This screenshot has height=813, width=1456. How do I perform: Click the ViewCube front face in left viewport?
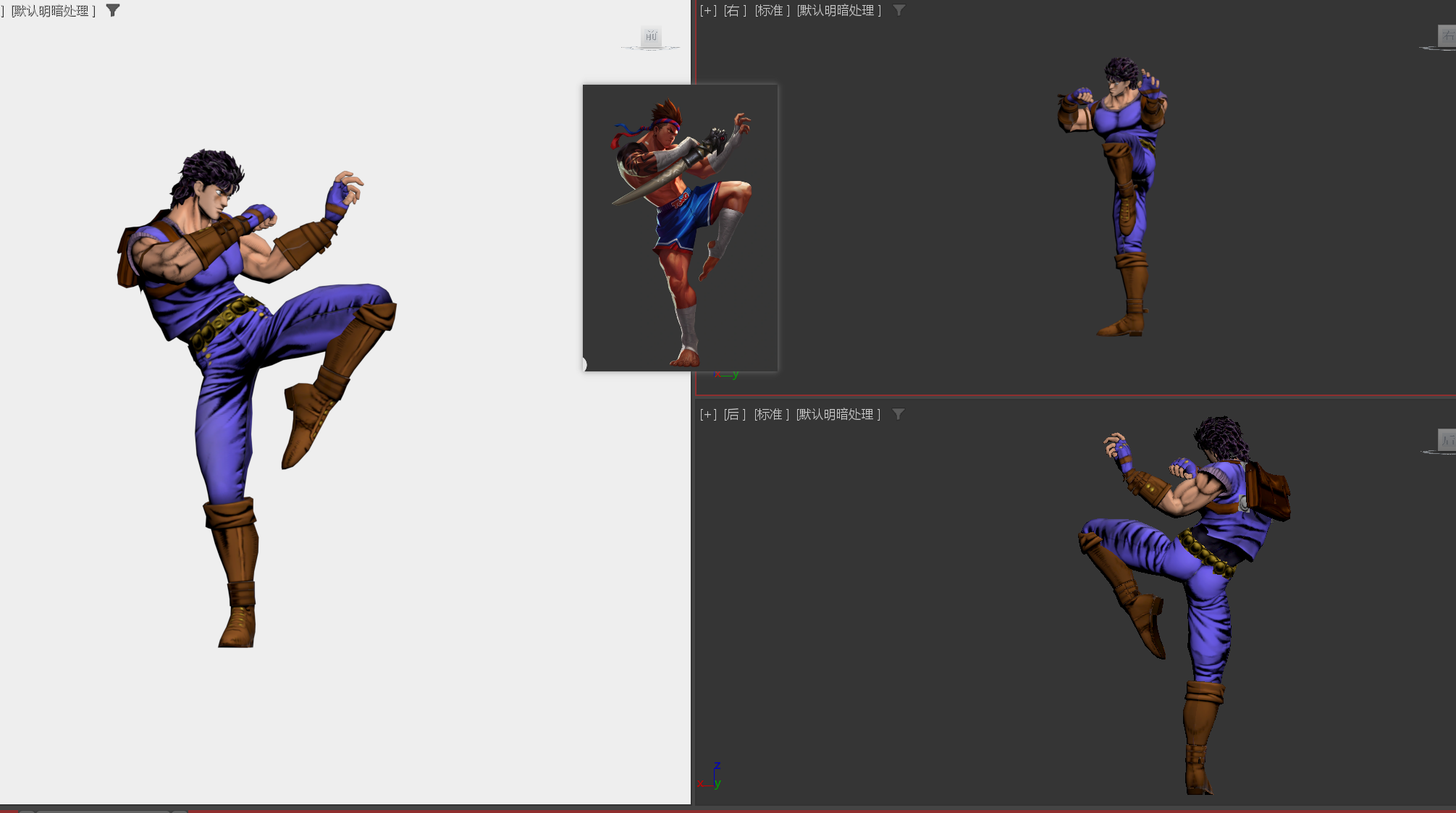pyautogui.click(x=651, y=36)
